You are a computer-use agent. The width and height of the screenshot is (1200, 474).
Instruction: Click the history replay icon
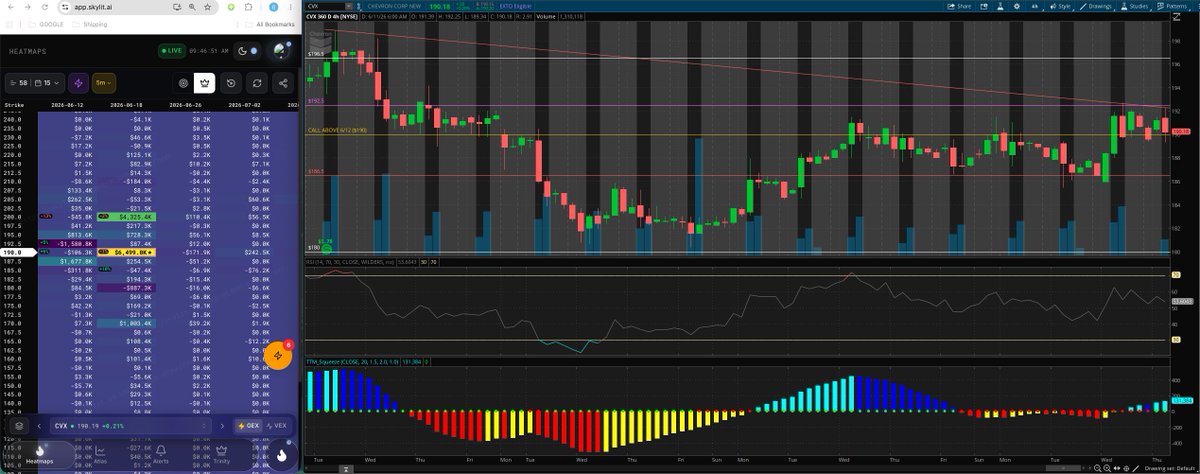pos(231,83)
